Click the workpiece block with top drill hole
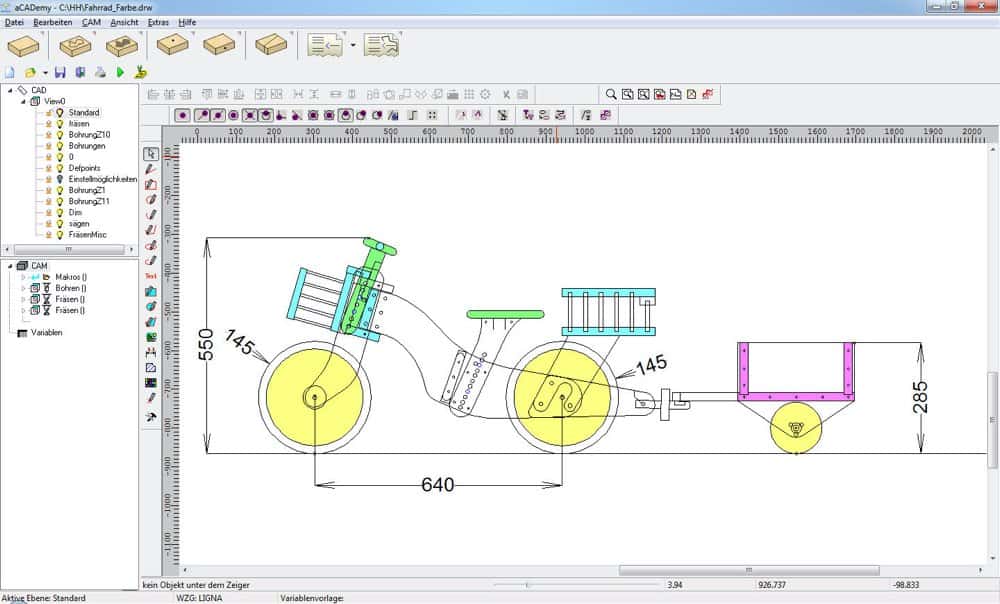The height and width of the screenshot is (604, 1000). (x=172, y=45)
